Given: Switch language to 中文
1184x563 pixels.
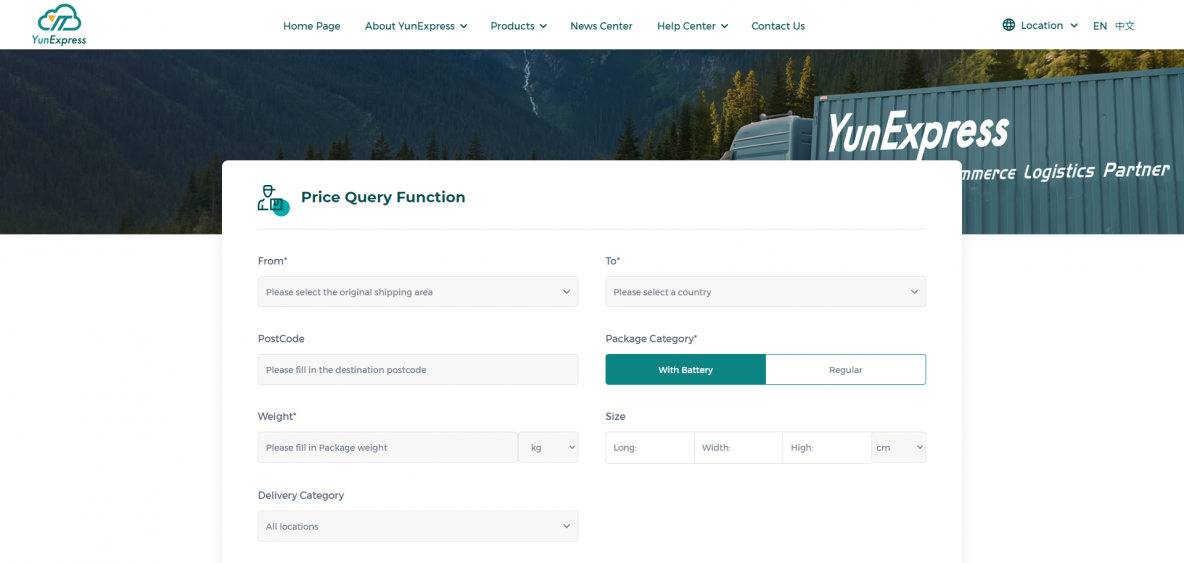Looking at the screenshot, I should click(1125, 26).
